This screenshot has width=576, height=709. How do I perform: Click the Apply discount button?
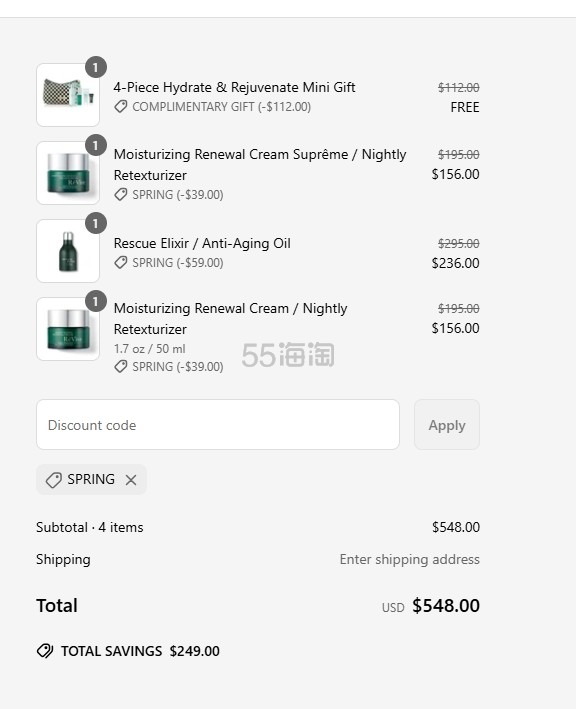(447, 425)
